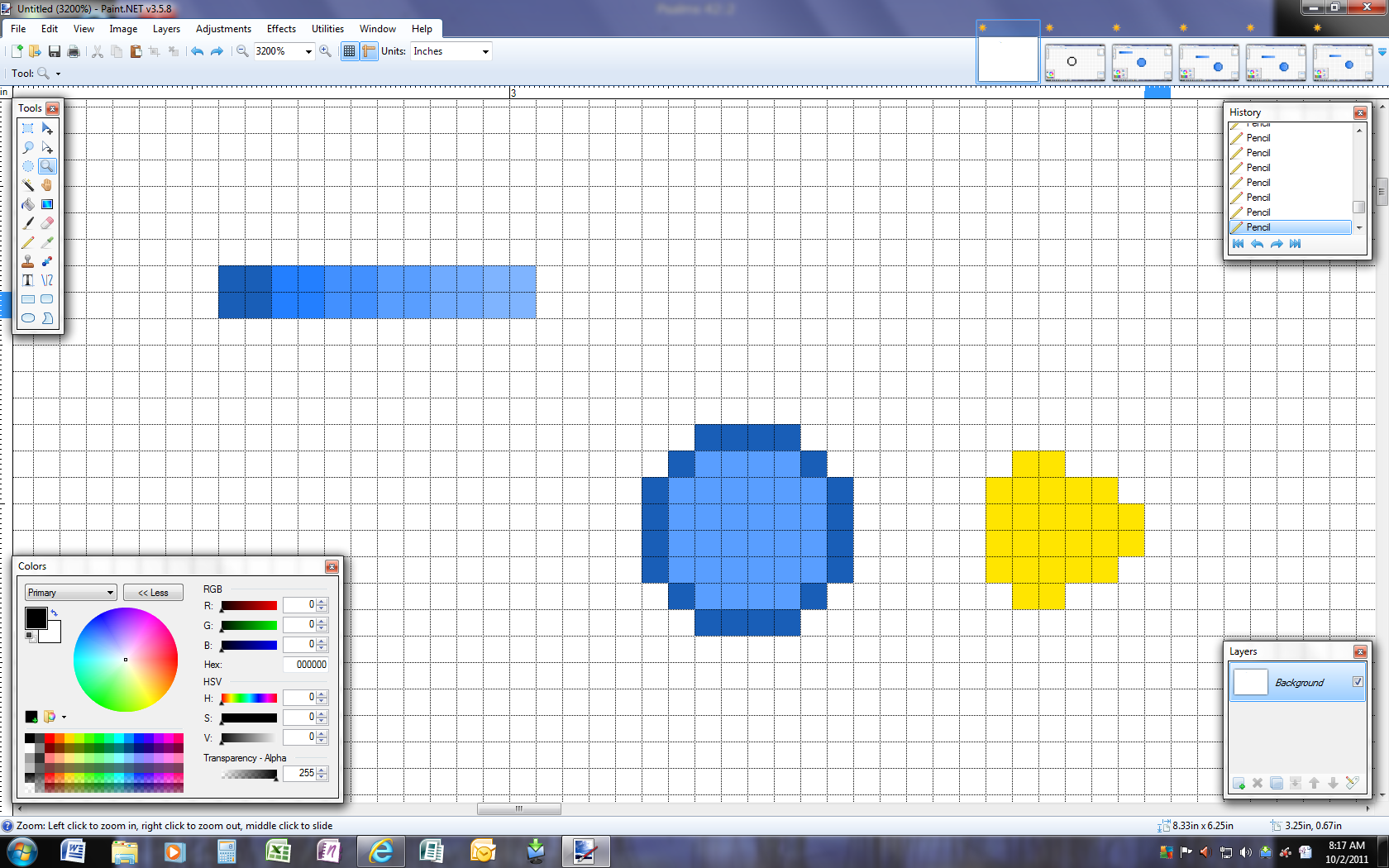Image resolution: width=1389 pixels, height=868 pixels.
Task: Rewind history to the first step
Action: click(1238, 244)
